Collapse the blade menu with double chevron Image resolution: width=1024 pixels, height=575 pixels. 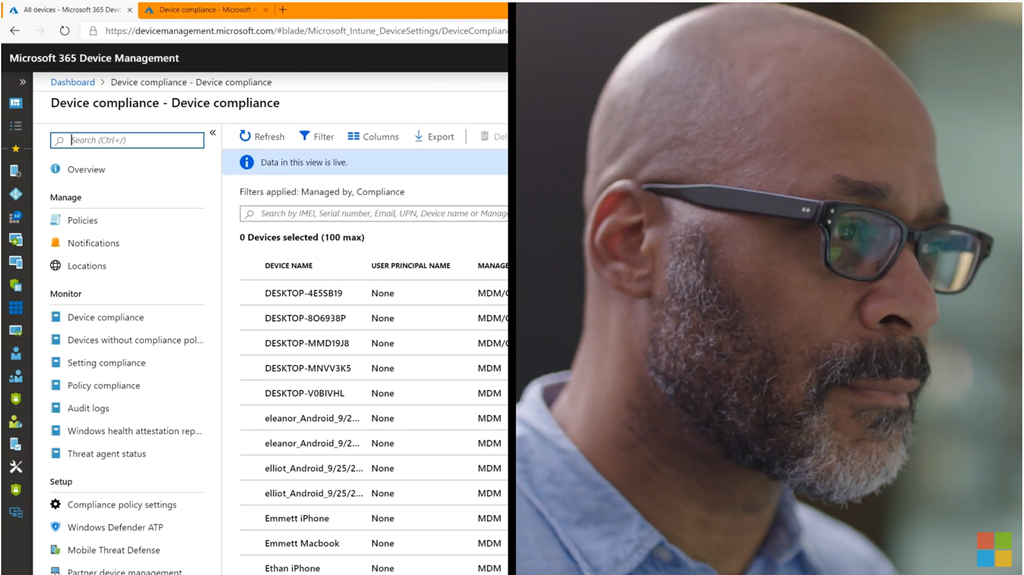point(212,133)
